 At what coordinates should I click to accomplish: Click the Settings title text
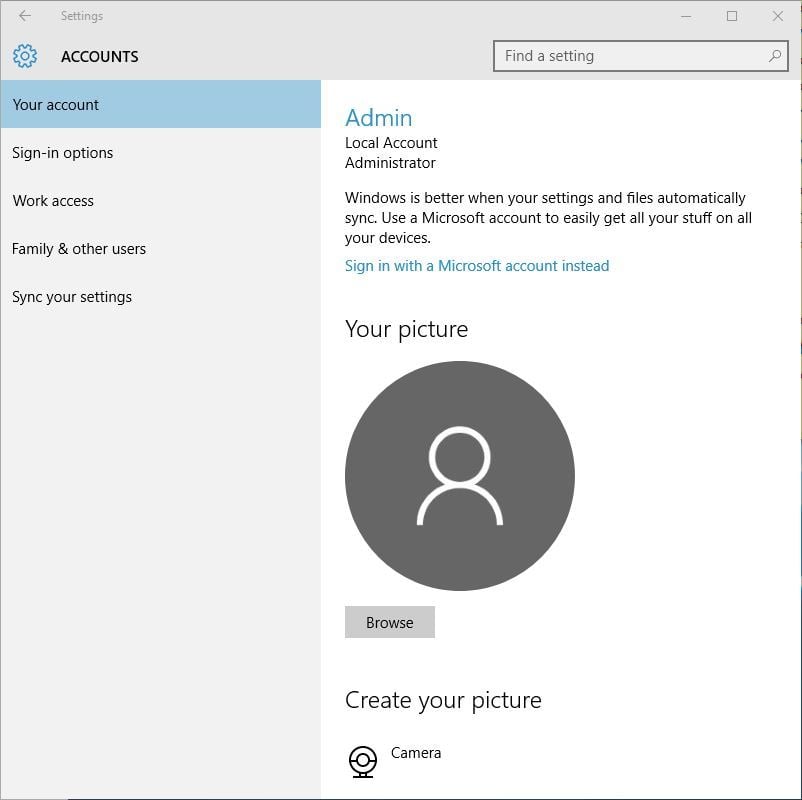(82, 16)
